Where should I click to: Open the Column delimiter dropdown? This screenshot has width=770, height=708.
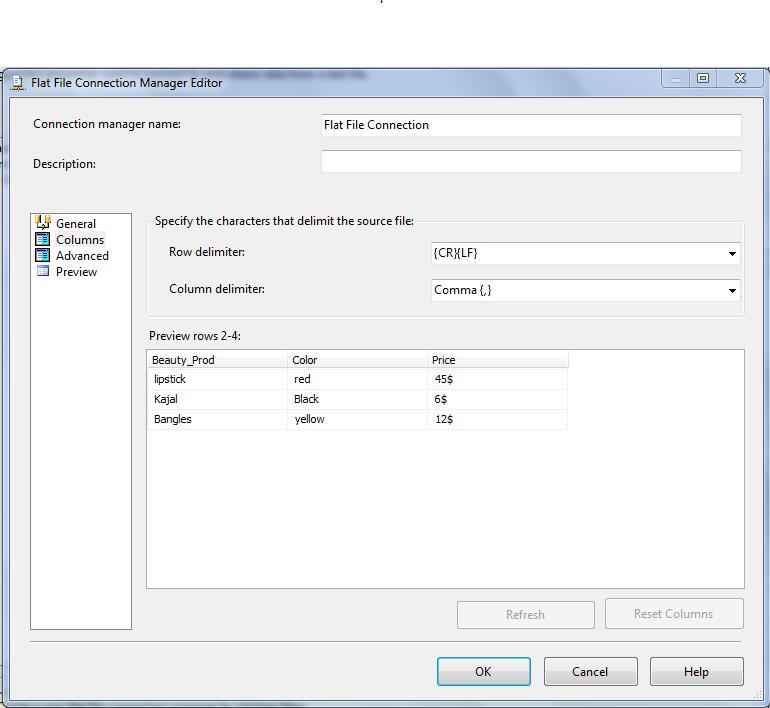[733, 291]
